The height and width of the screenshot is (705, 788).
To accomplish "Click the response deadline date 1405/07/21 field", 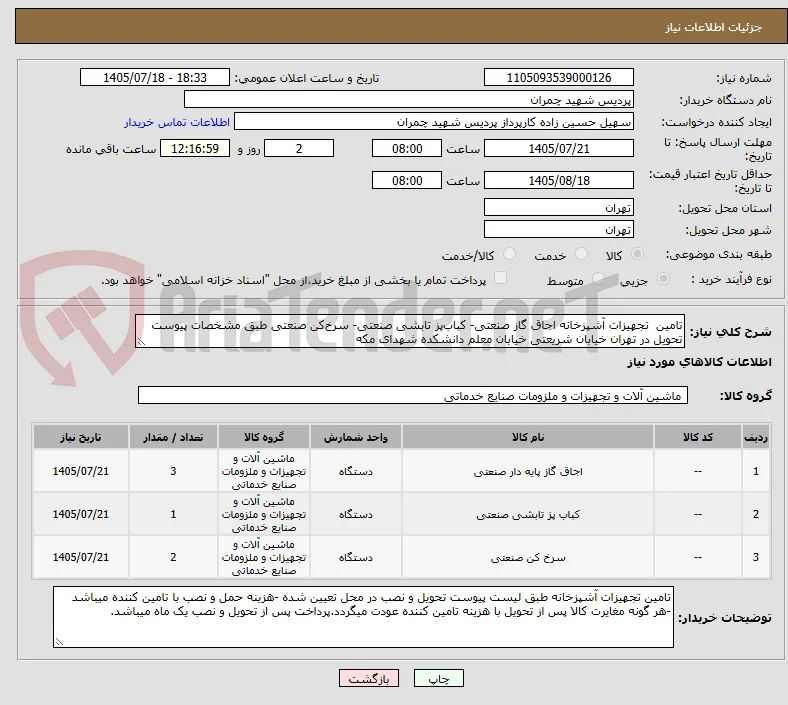I will point(559,149).
